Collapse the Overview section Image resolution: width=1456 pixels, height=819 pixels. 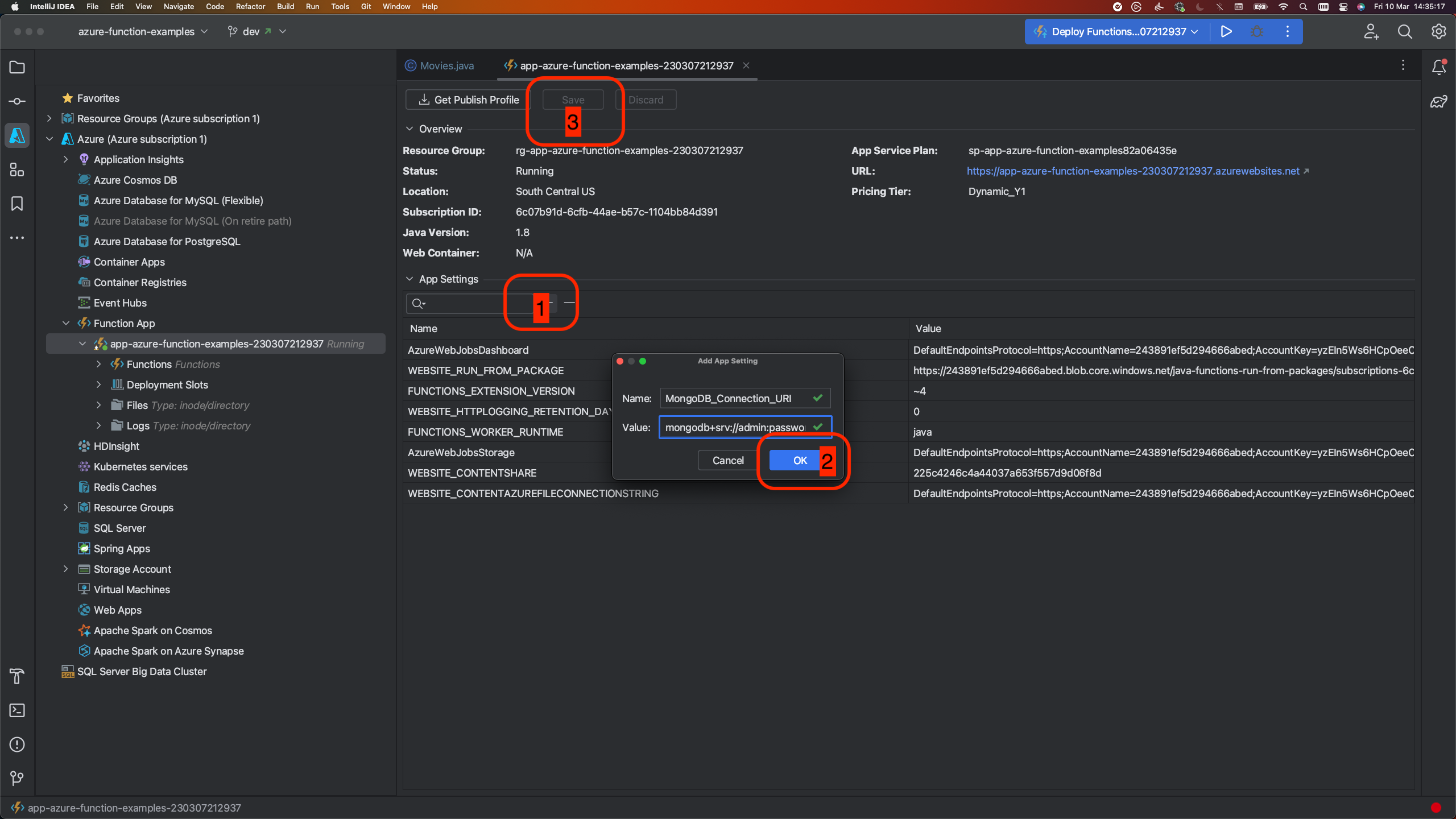point(409,129)
